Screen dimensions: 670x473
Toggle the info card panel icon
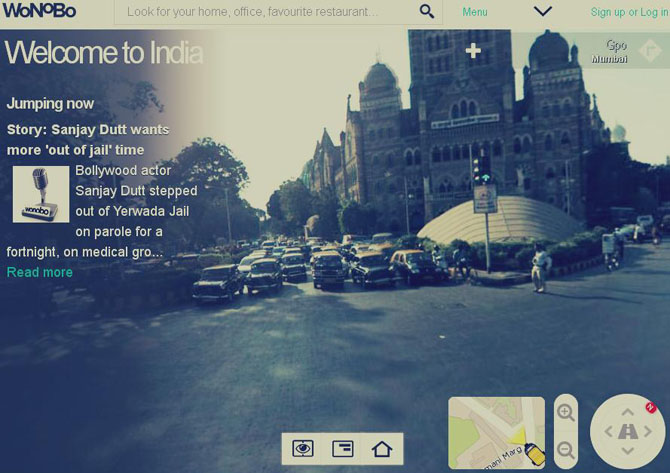342,449
